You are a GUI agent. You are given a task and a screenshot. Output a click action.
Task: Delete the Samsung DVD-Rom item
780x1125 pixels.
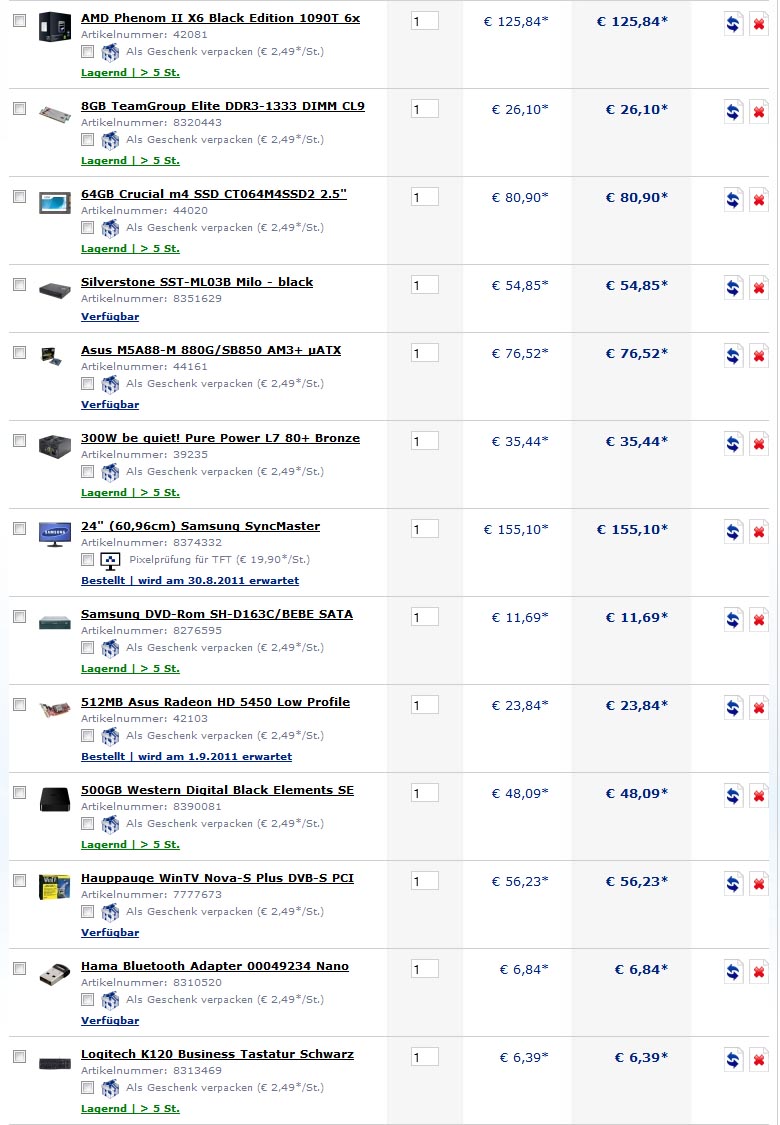(758, 620)
